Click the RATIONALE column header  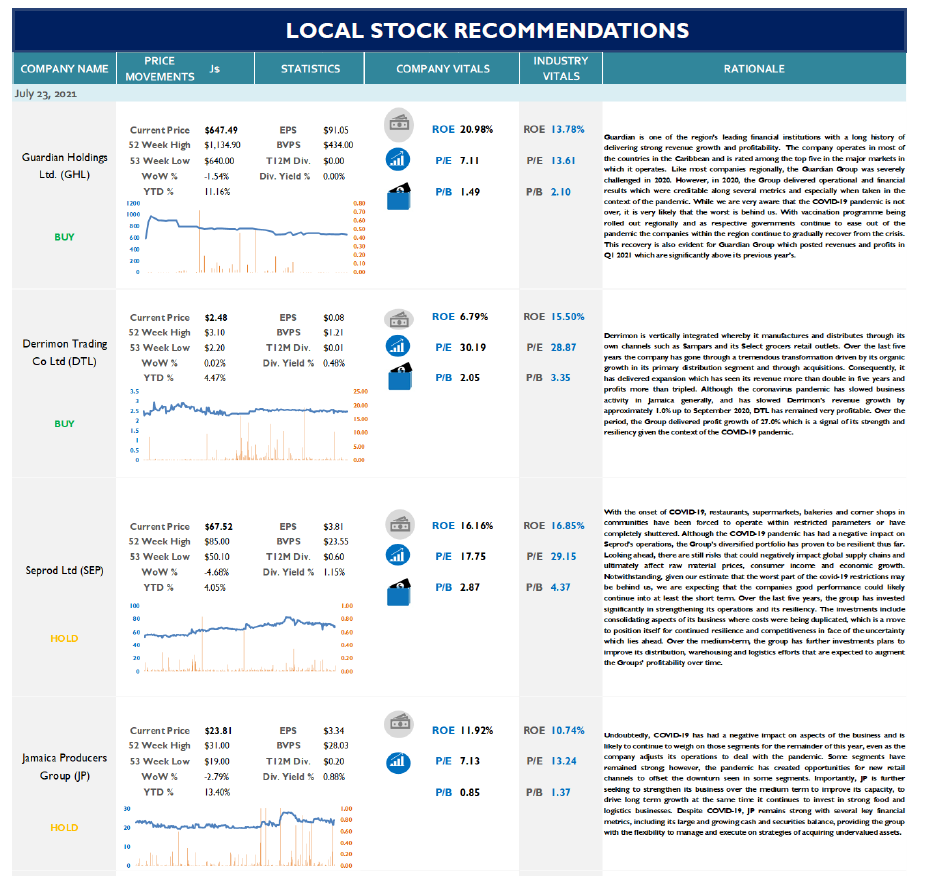pyautogui.click(x=754, y=69)
